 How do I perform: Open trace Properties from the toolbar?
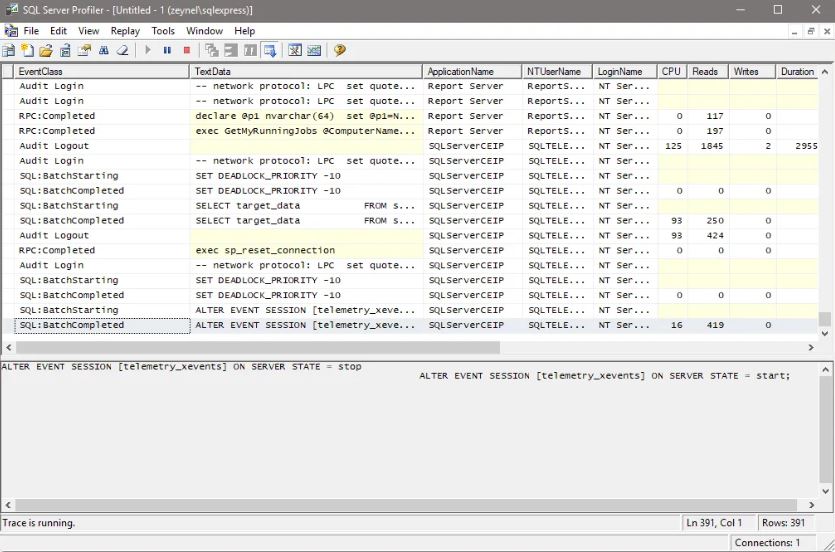tap(84, 51)
